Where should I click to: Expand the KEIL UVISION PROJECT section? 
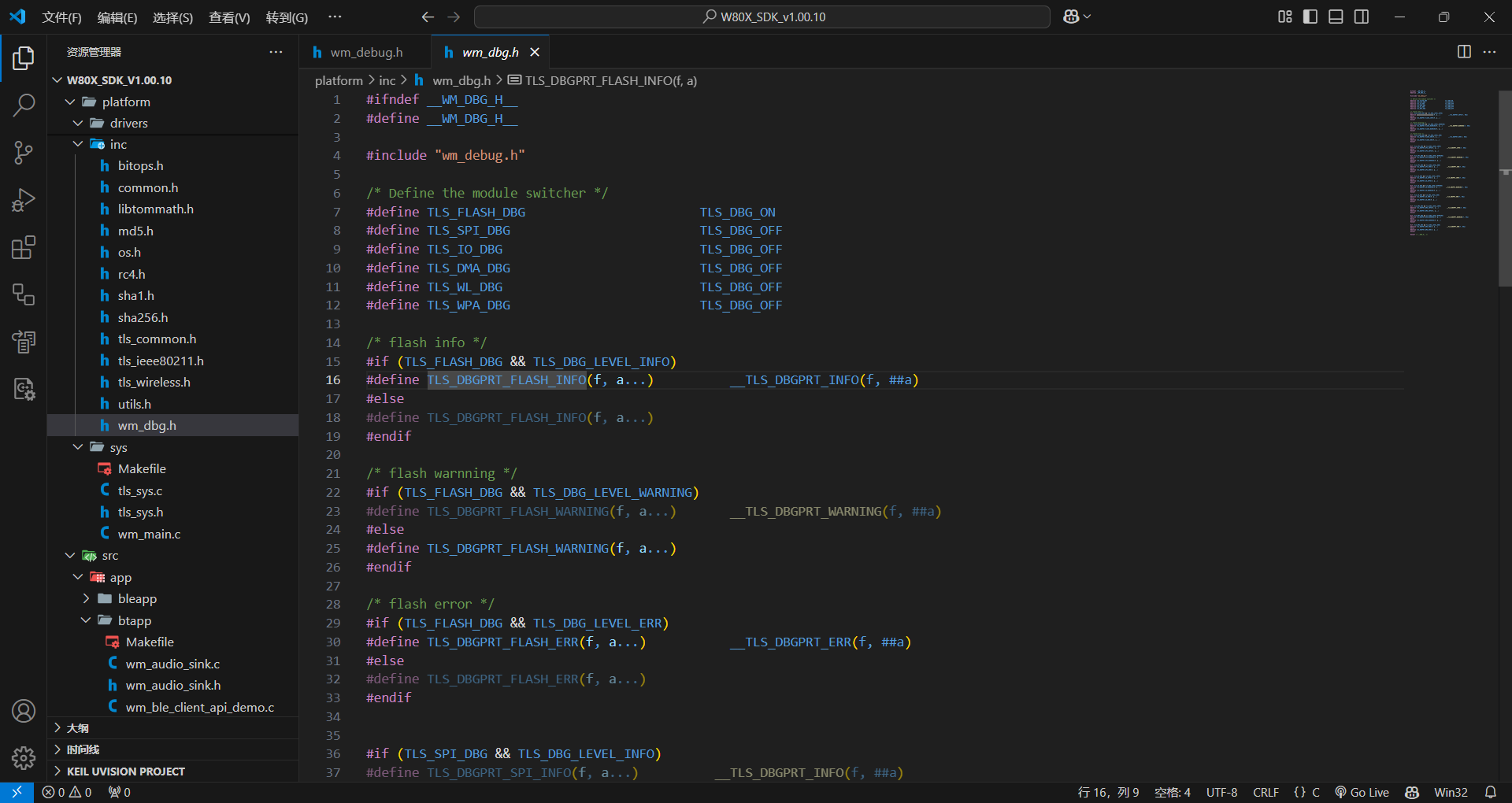[173, 772]
